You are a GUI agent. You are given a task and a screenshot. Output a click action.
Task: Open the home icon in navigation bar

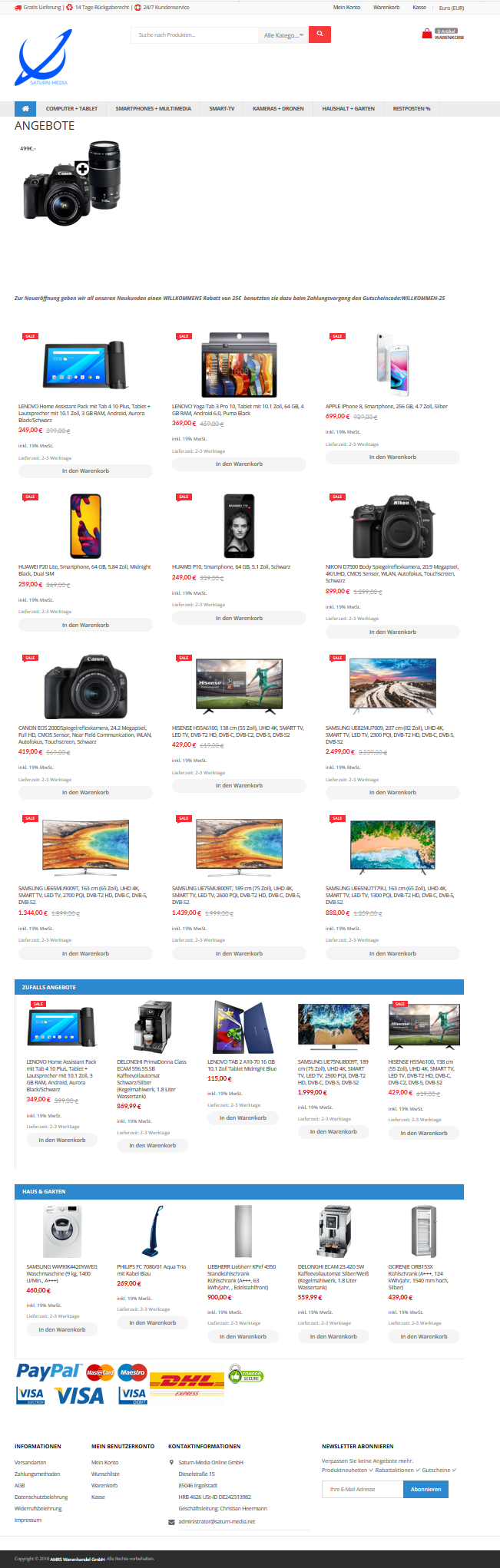(x=26, y=108)
